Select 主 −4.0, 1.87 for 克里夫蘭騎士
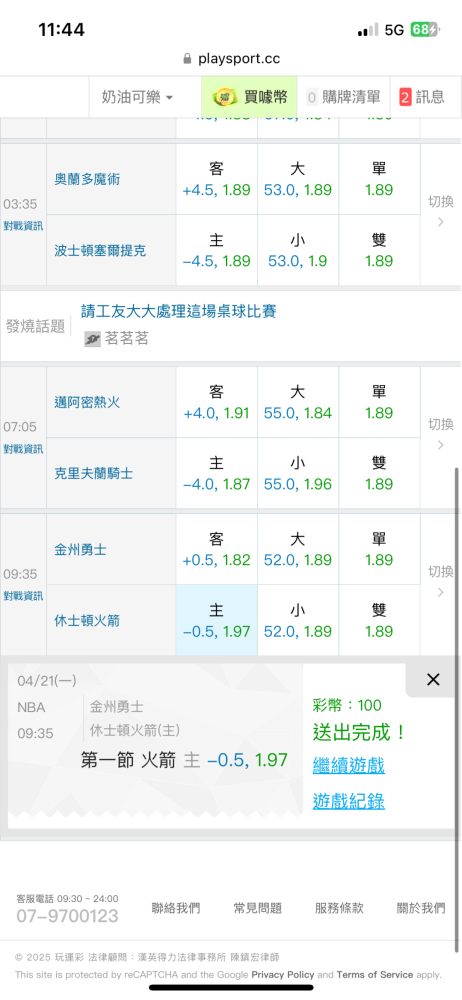 click(x=217, y=473)
